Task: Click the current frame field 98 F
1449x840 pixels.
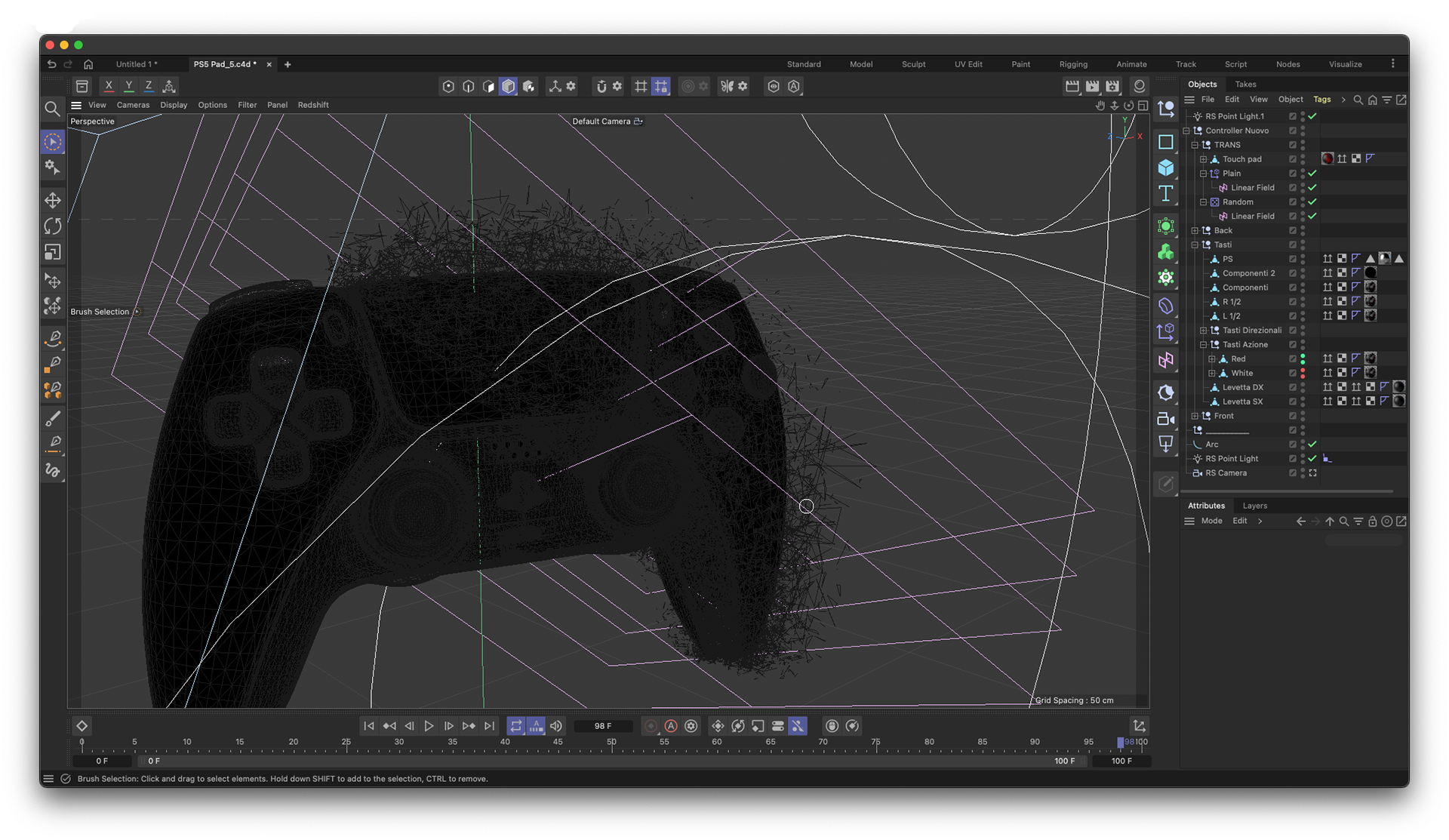Action: [x=603, y=726]
